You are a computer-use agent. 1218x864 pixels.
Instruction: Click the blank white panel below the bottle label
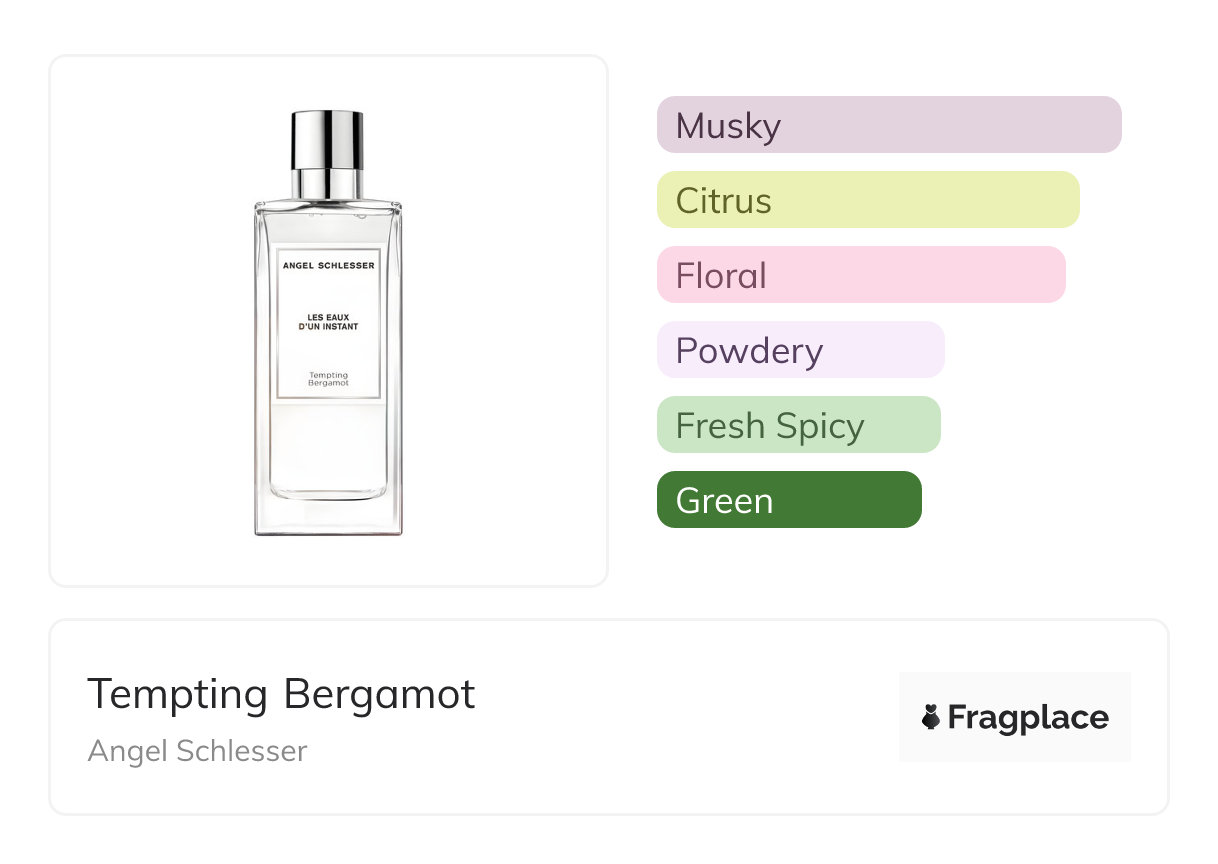pyautogui.click(x=328, y=445)
